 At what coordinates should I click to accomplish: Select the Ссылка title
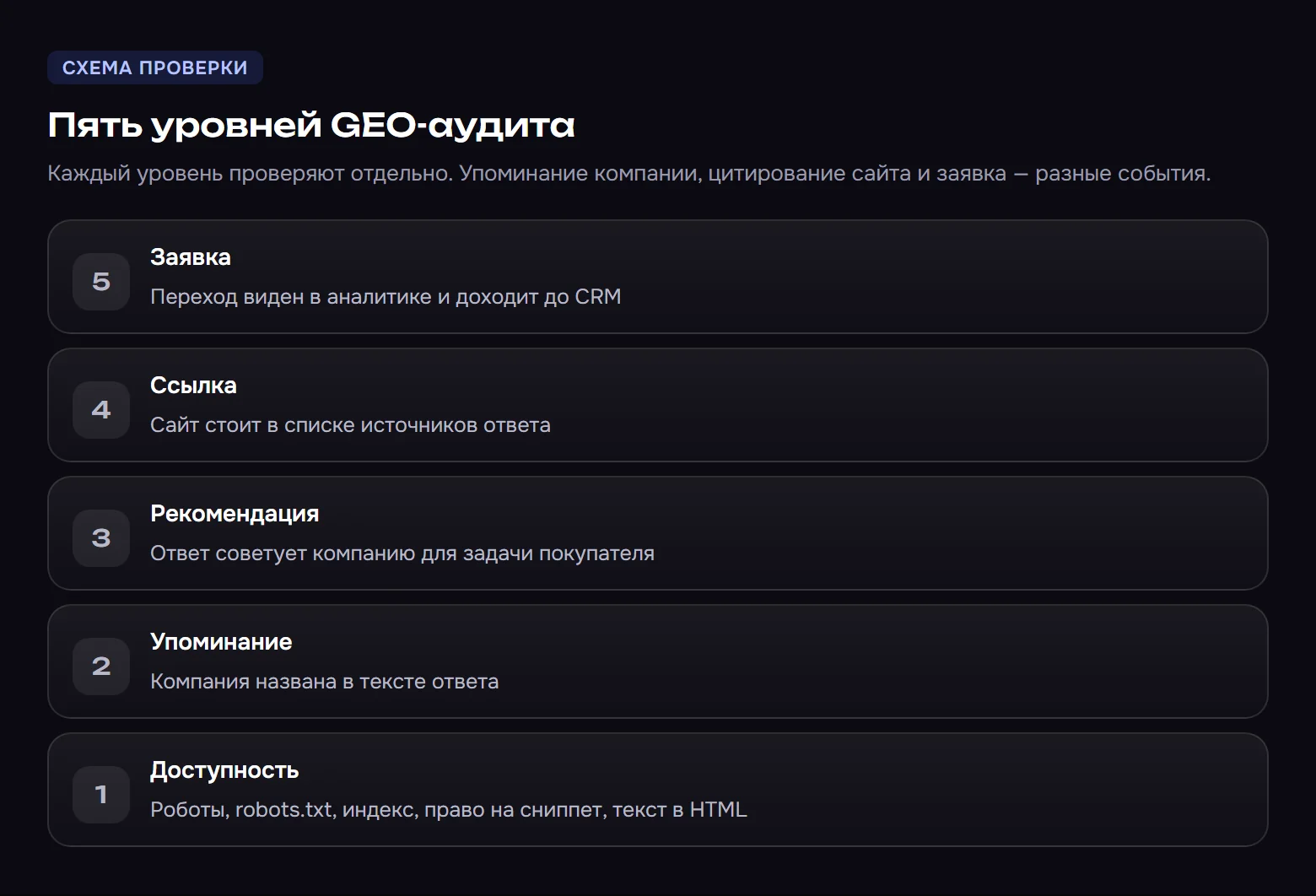(193, 386)
